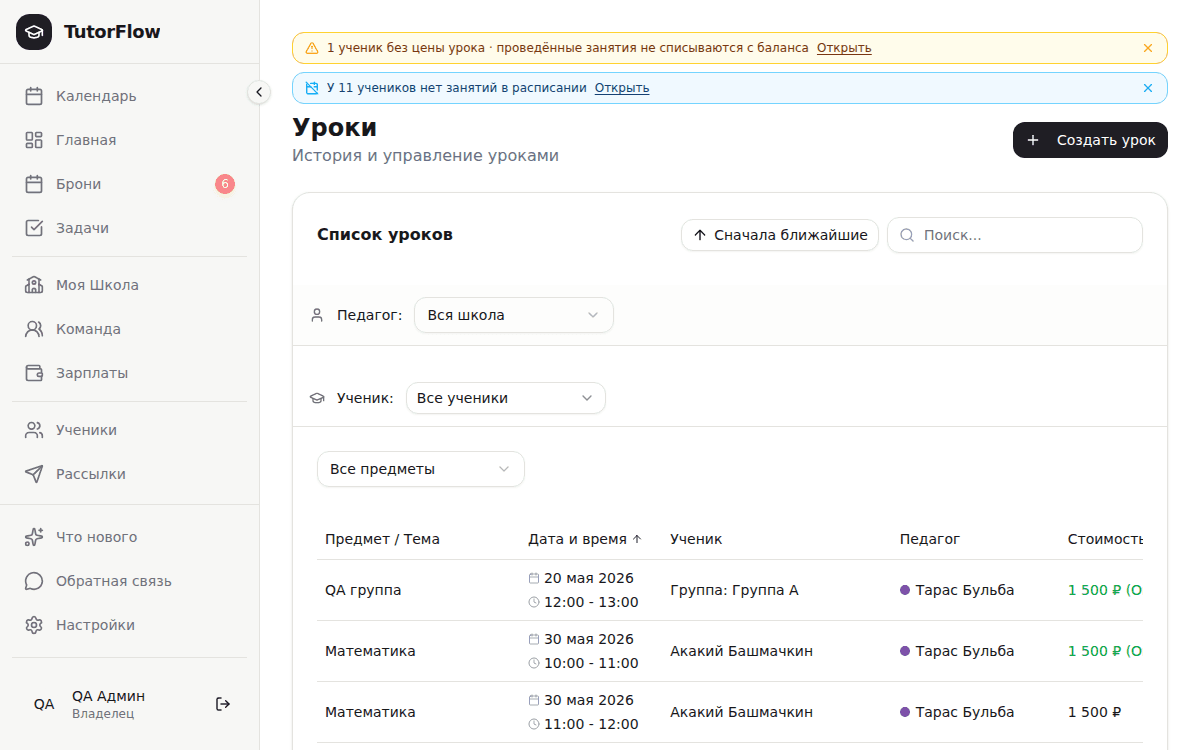Image resolution: width=1200 pixels, height=750 pixels.
Task: Click the calendar-off icon in blue banner
Action: pos(312,88)
